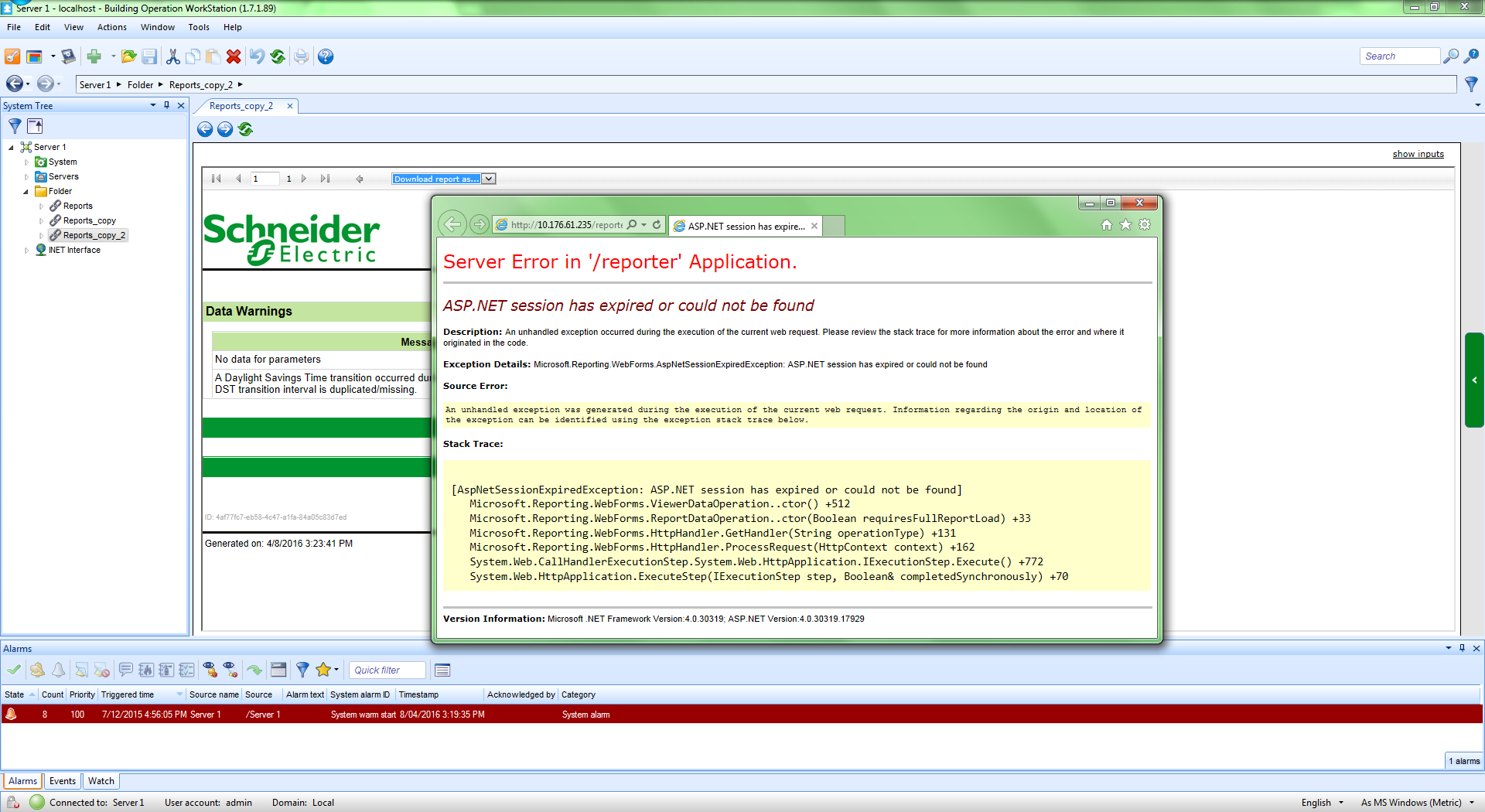Open the File menu
The height and width of the screenshot is (812, 1485).
point(14,27)
